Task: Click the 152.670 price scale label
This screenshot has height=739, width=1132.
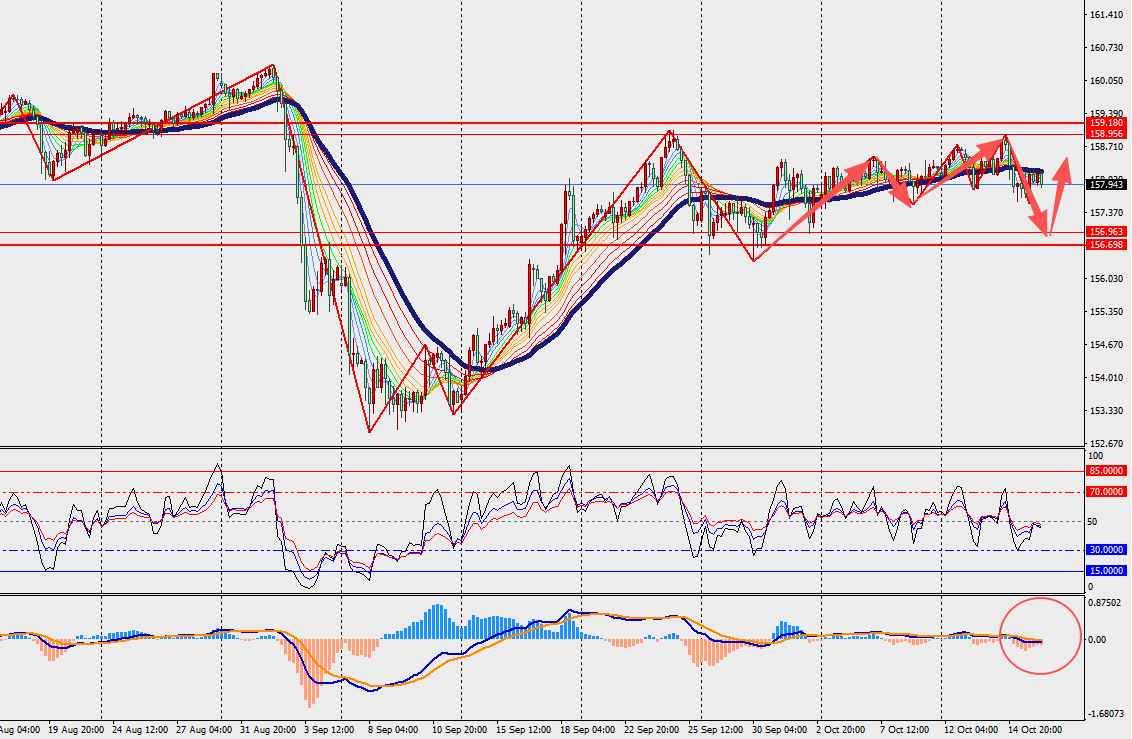Action: coord(1106,443)
